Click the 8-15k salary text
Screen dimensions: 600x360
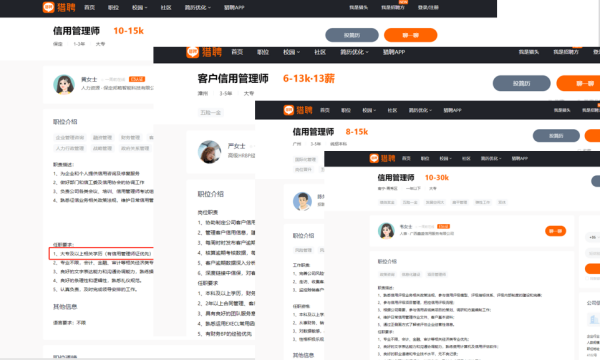(357, 132)
